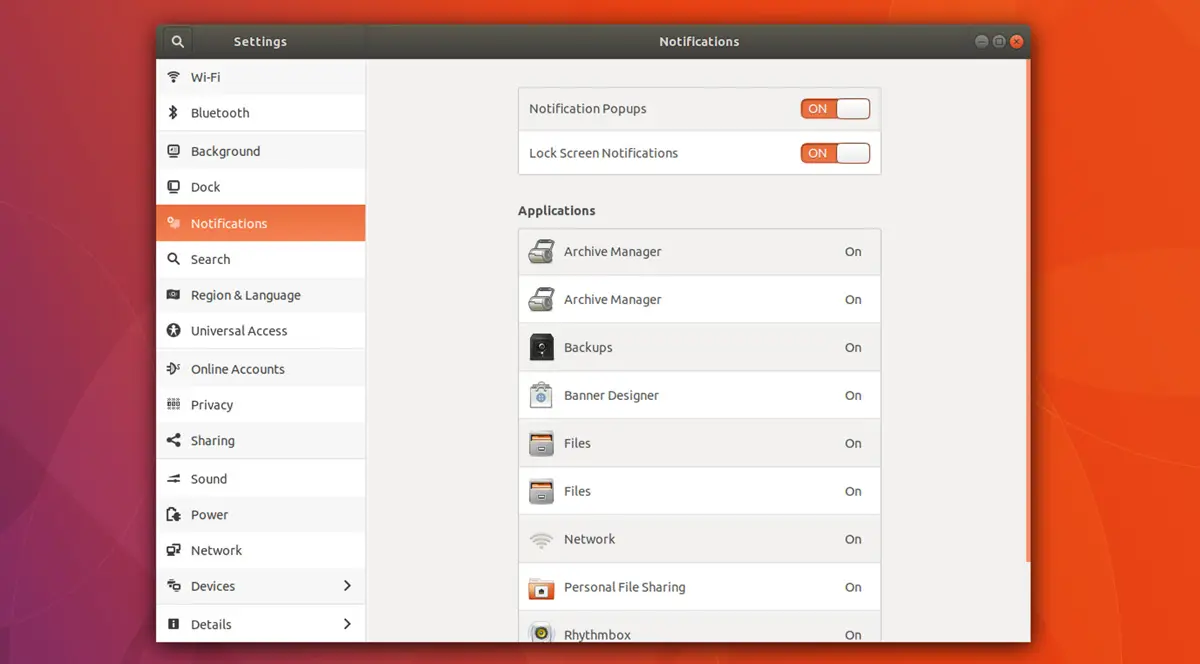
Task: Open first Archive Manager notification settings
Action: pyautogui.click(x=699, y=252)
